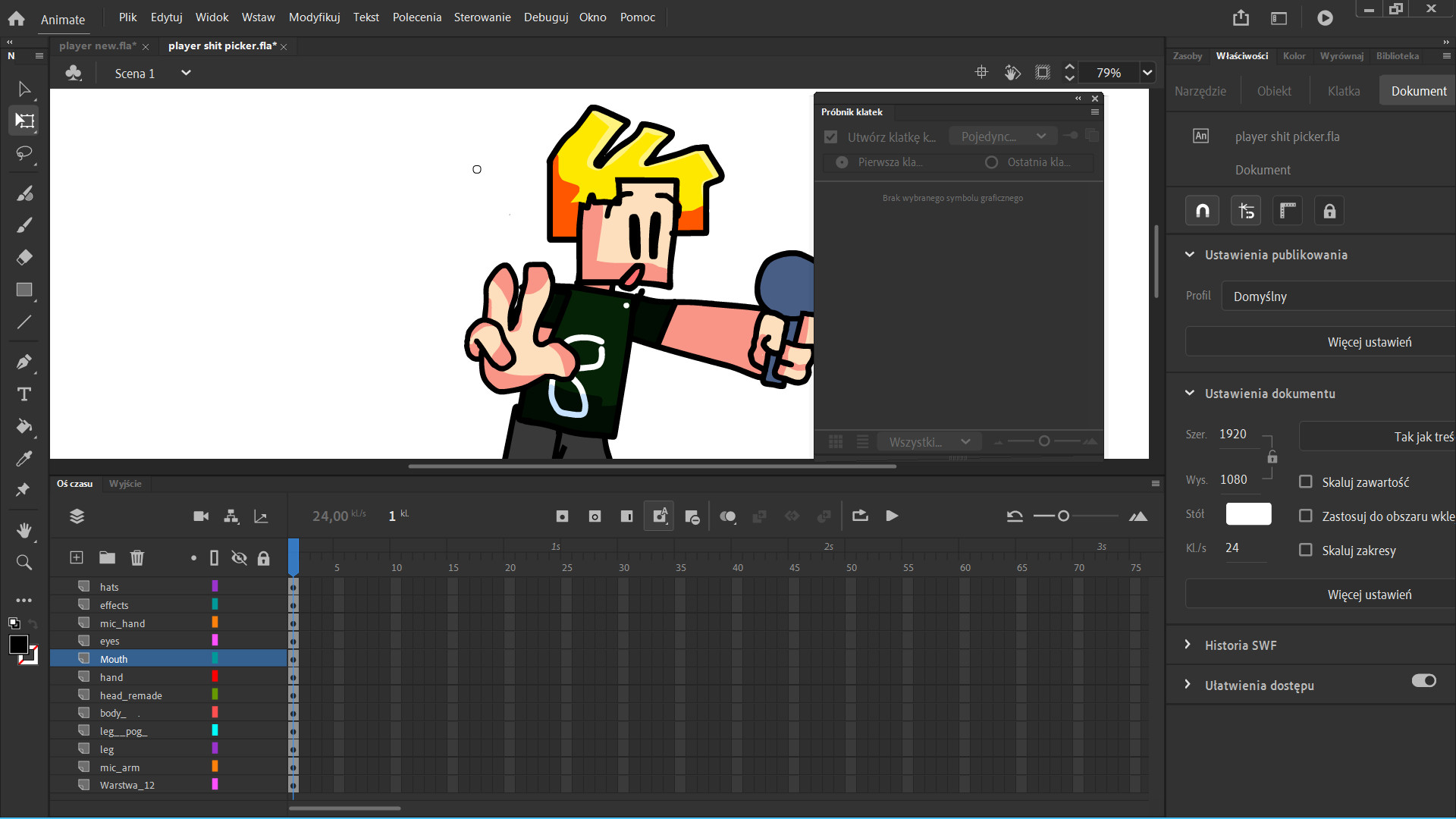Image resolution: width=1456 pixels, height=819 pixels.
Task: Open the 79% zoom dropdown
Action: click(x=1147, y=72)
